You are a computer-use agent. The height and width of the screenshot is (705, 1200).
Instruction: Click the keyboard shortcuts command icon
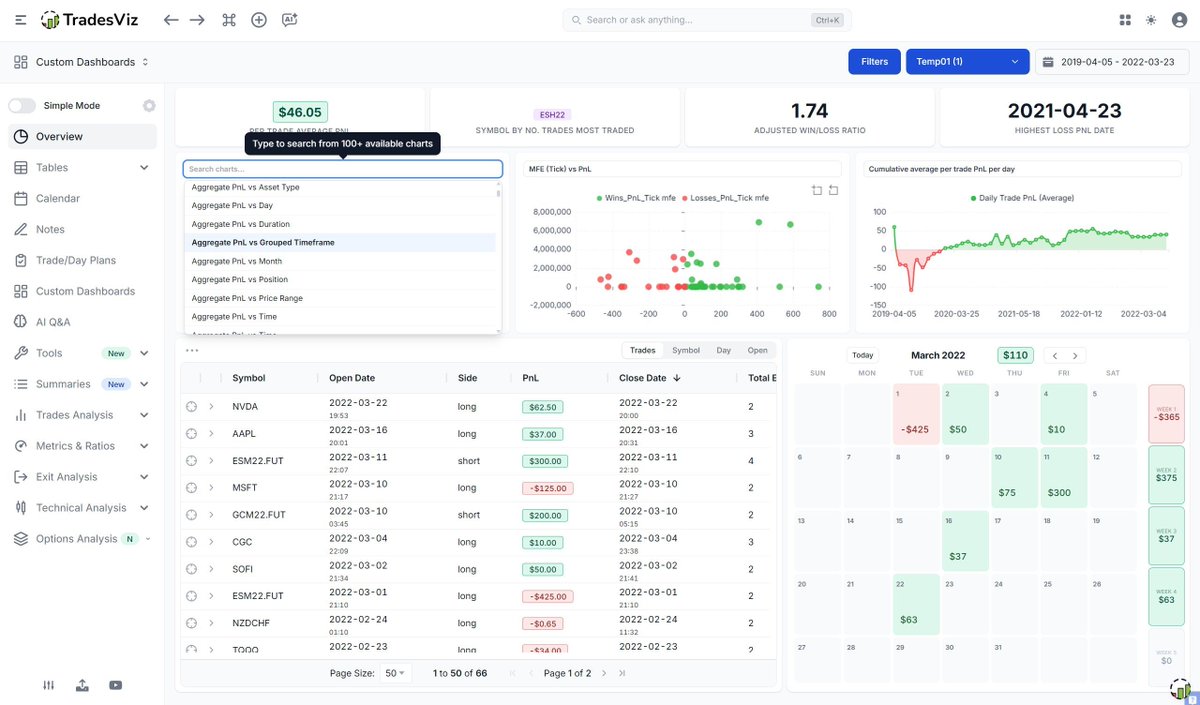click(x=229, y=20)
